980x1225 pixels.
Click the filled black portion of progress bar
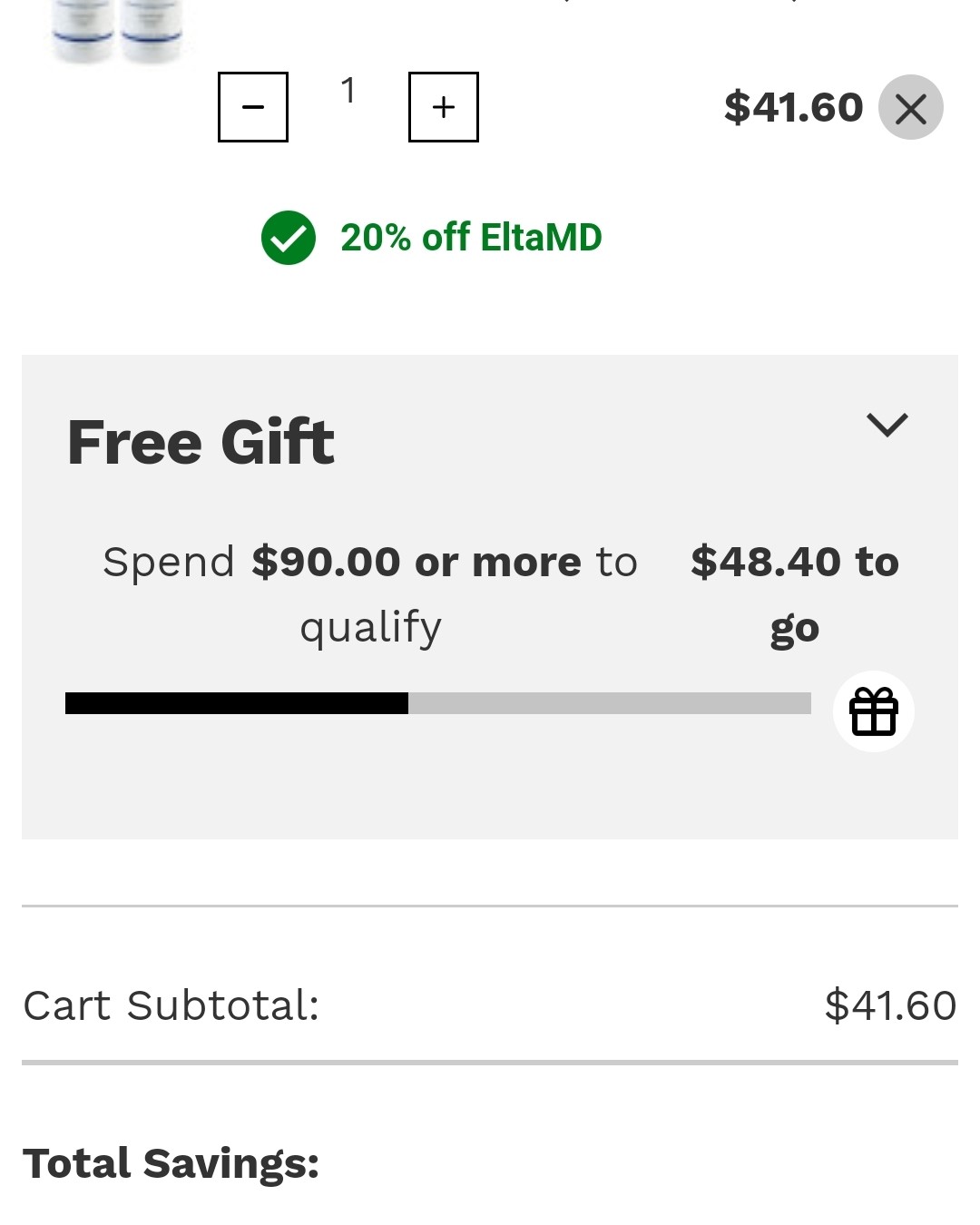coord(236,703)
